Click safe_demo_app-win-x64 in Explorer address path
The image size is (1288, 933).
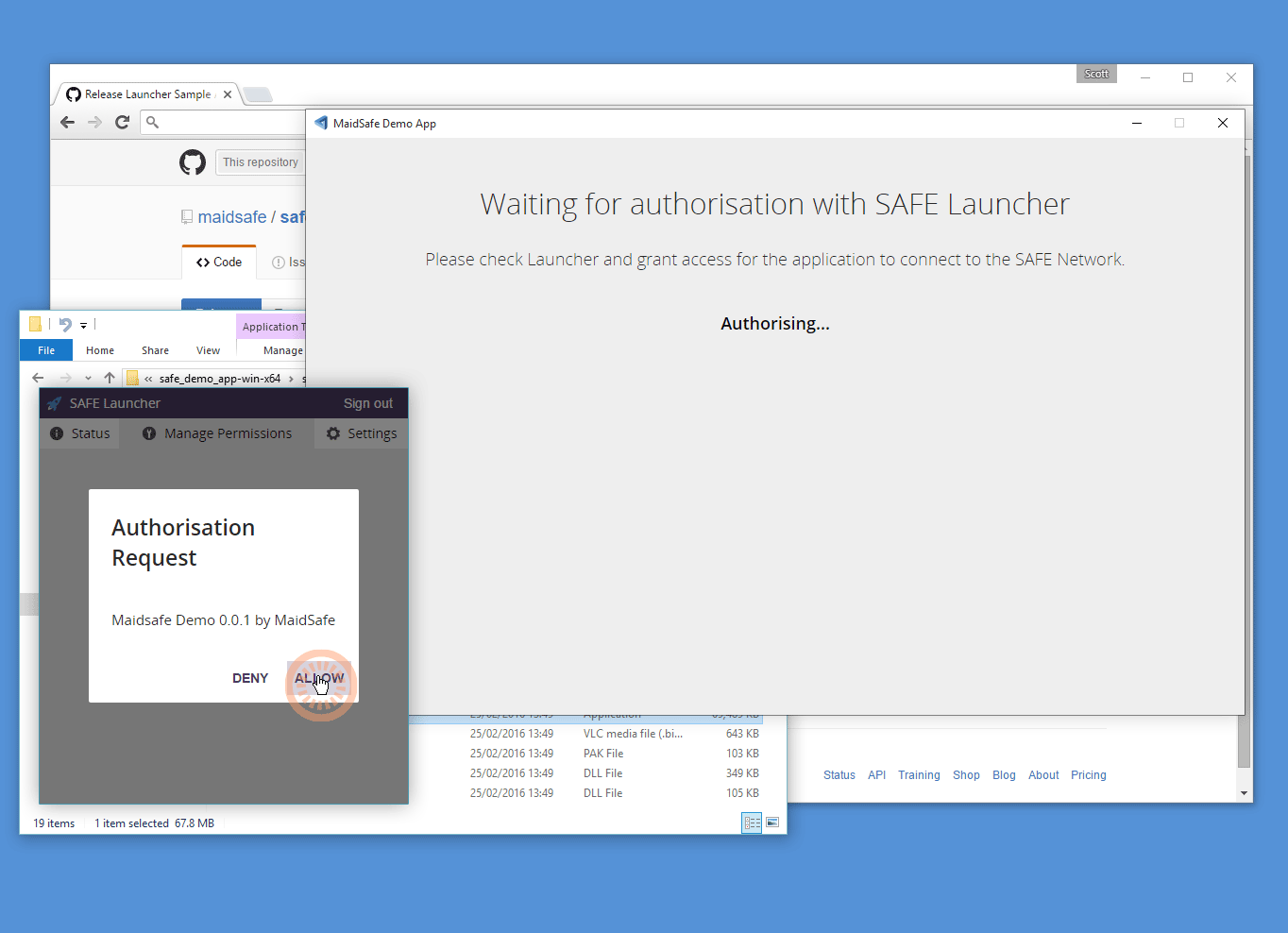(220, 379)
